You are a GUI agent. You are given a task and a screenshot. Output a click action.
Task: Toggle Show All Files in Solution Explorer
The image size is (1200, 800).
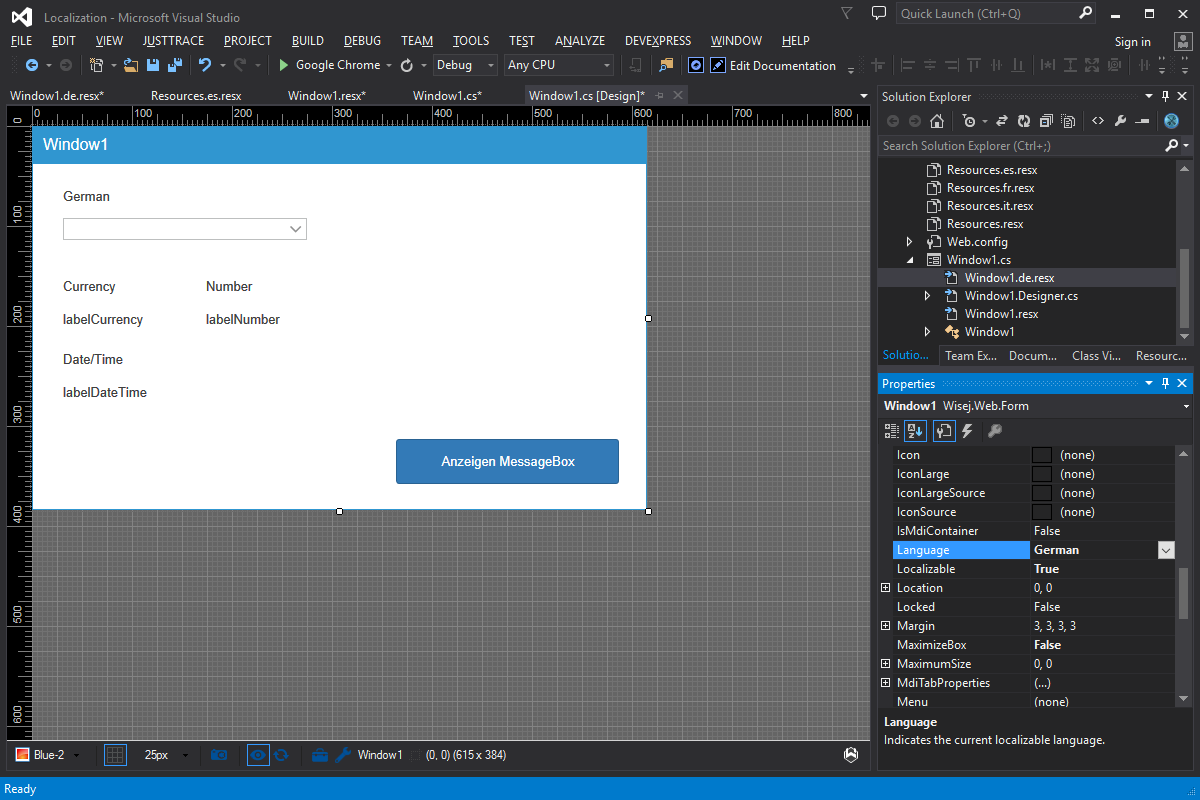pos(1068,121)
